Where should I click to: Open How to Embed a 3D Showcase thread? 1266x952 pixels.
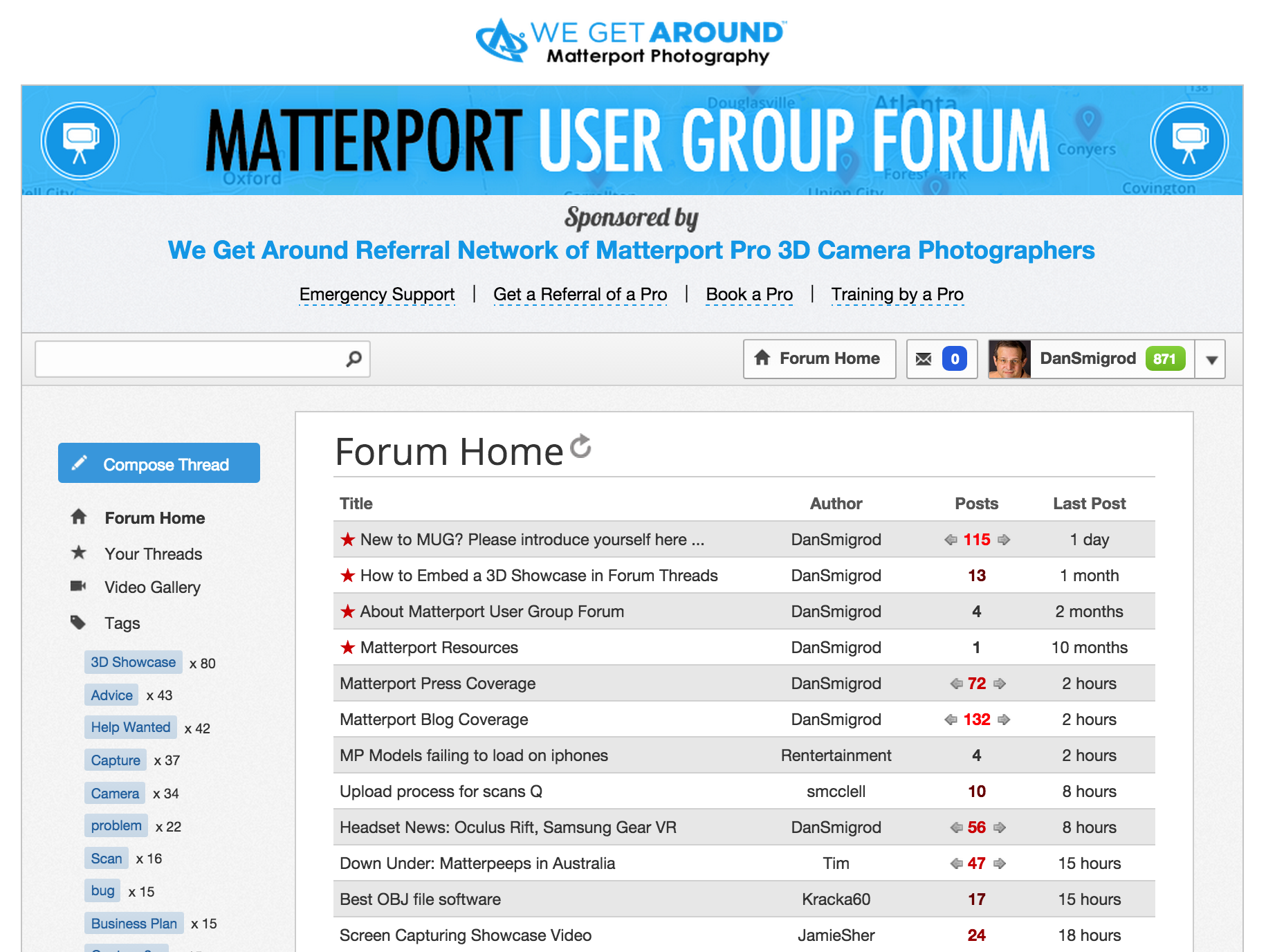pyautogui.click(x=539, y=576)
